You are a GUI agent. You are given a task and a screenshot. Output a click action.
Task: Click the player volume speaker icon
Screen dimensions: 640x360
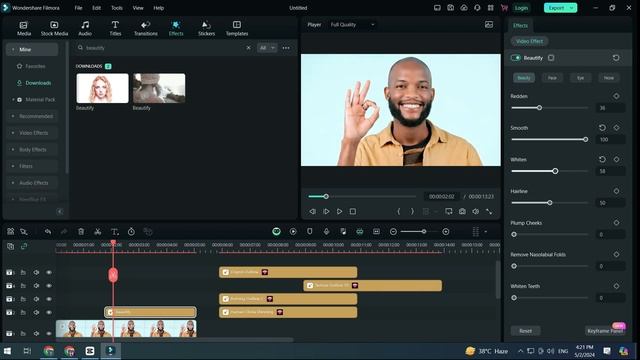tap(476, 211)
